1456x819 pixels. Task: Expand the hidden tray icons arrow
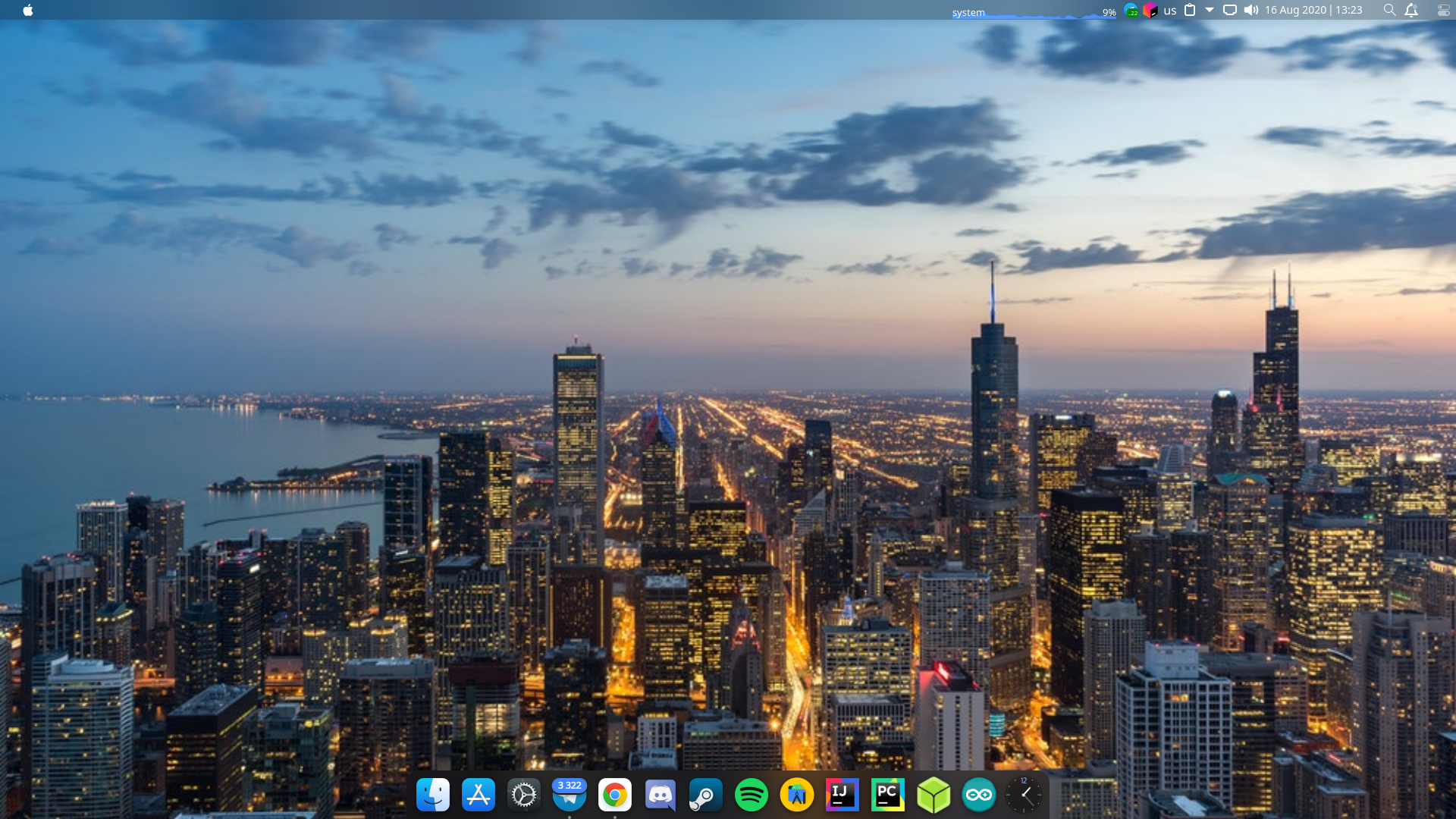[1210, 10]
